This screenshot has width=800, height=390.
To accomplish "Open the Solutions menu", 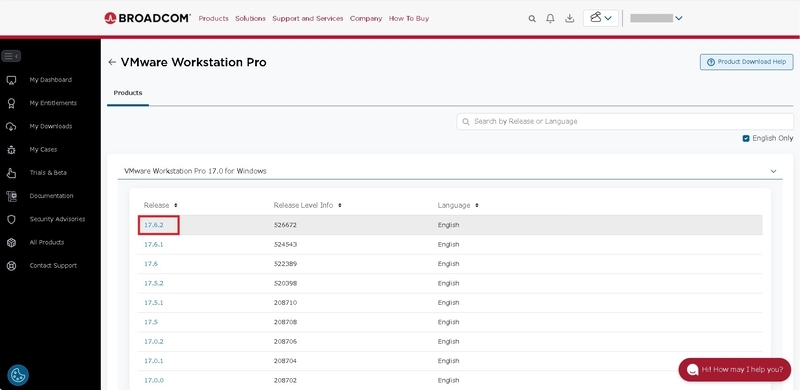I will pyautogui.click(x=250, y=18).
